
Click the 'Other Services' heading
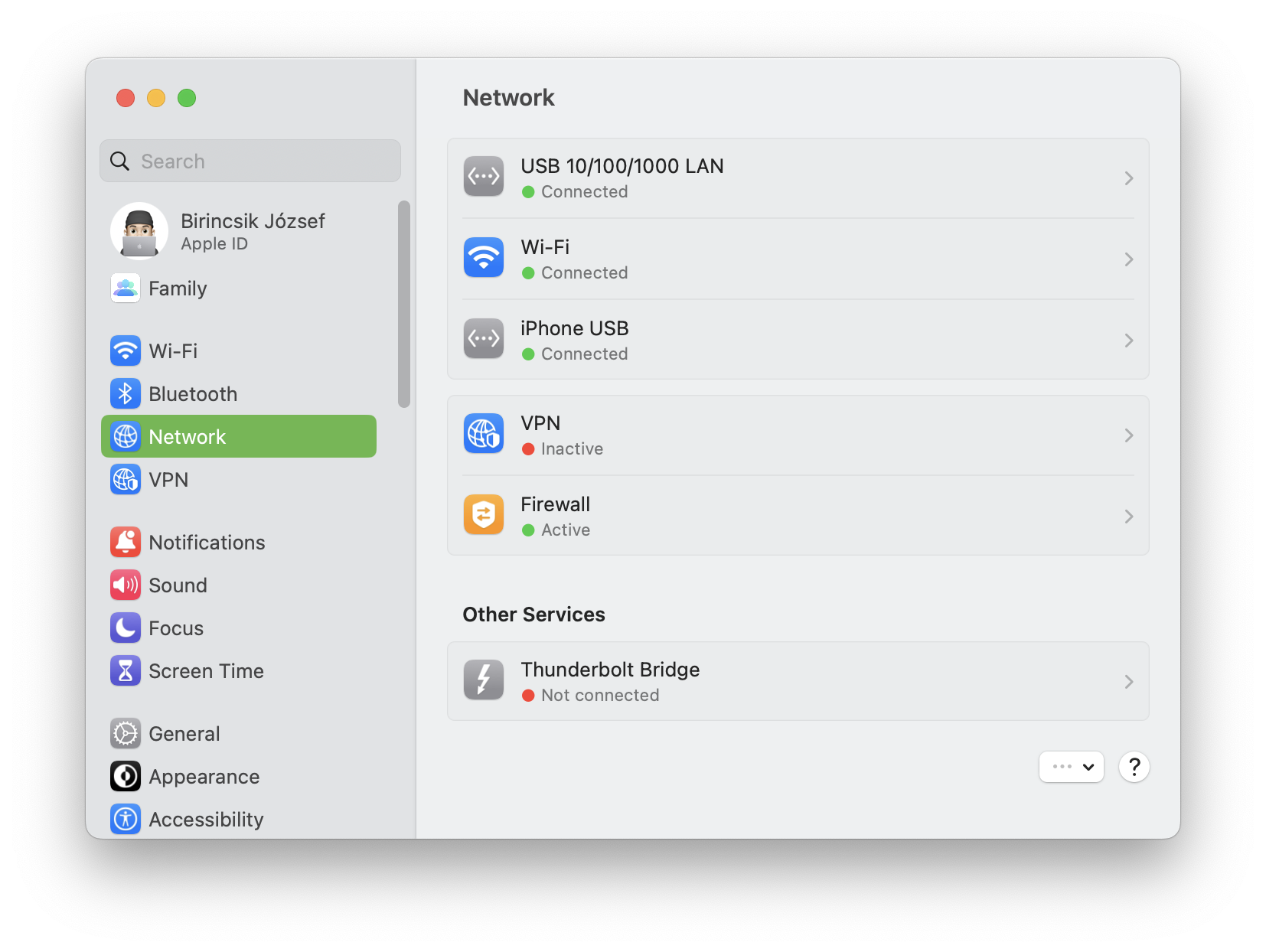tap(533, 615)
